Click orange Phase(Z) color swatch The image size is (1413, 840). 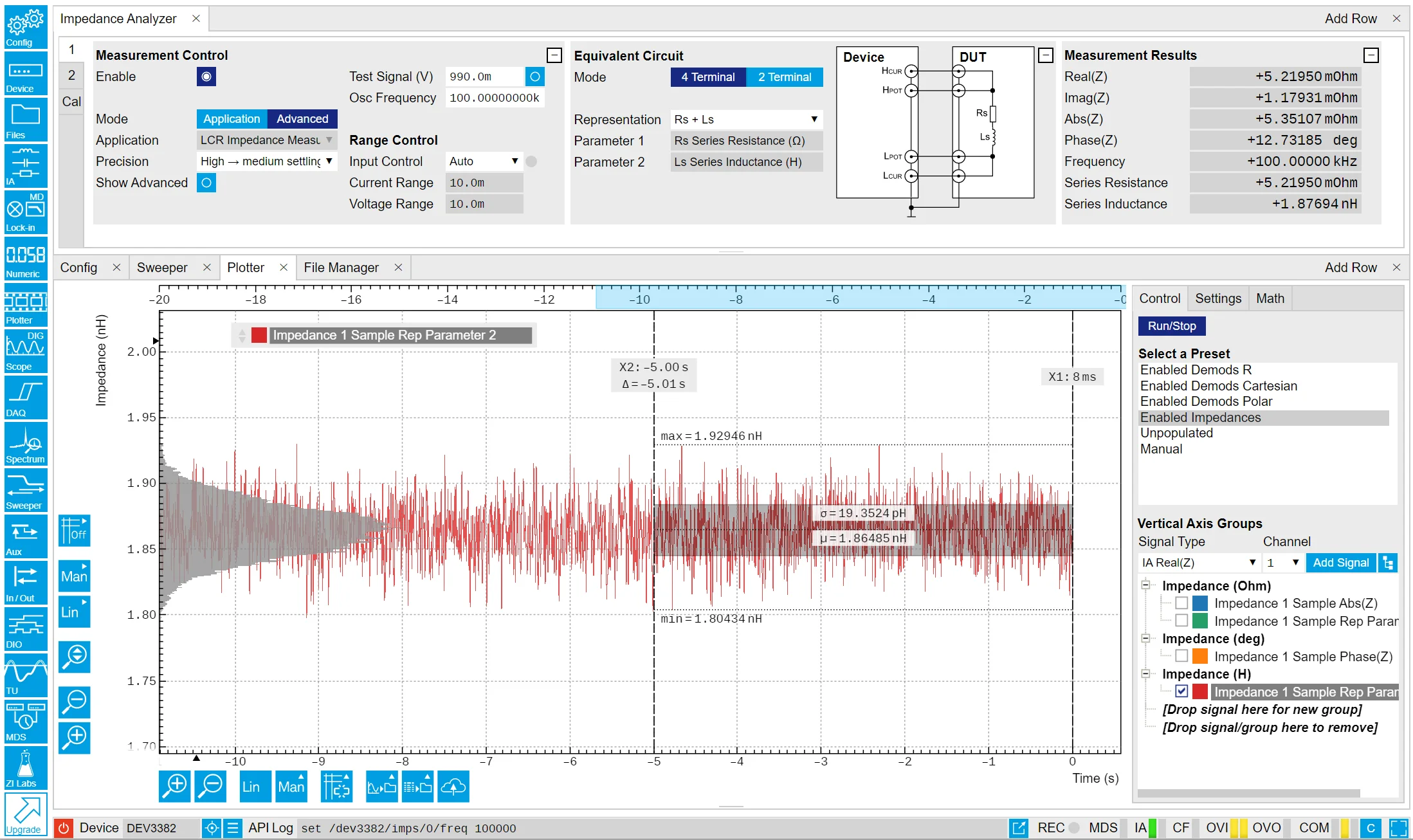coord(1199,656)
